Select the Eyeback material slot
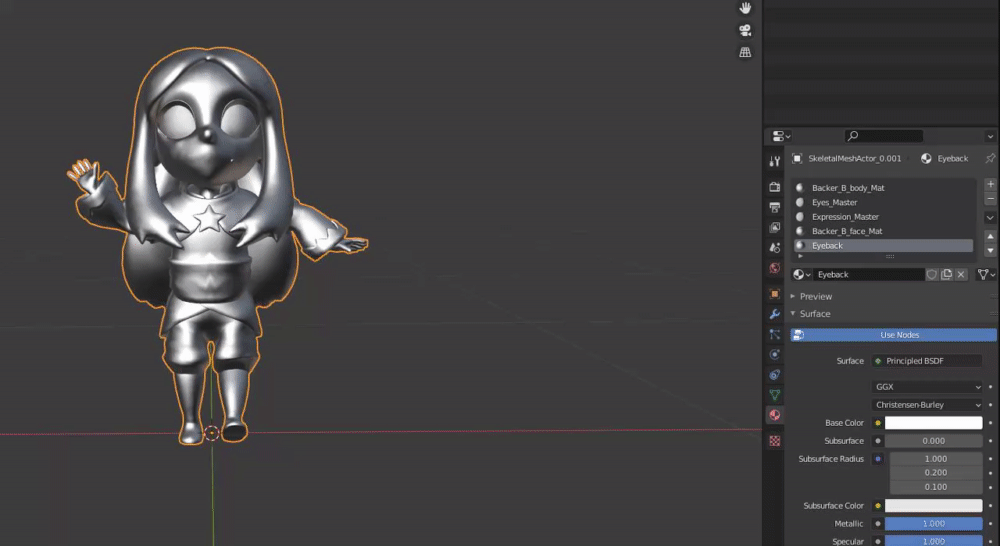The height and width of the screenshot is (546, 1000). (883, 246)
